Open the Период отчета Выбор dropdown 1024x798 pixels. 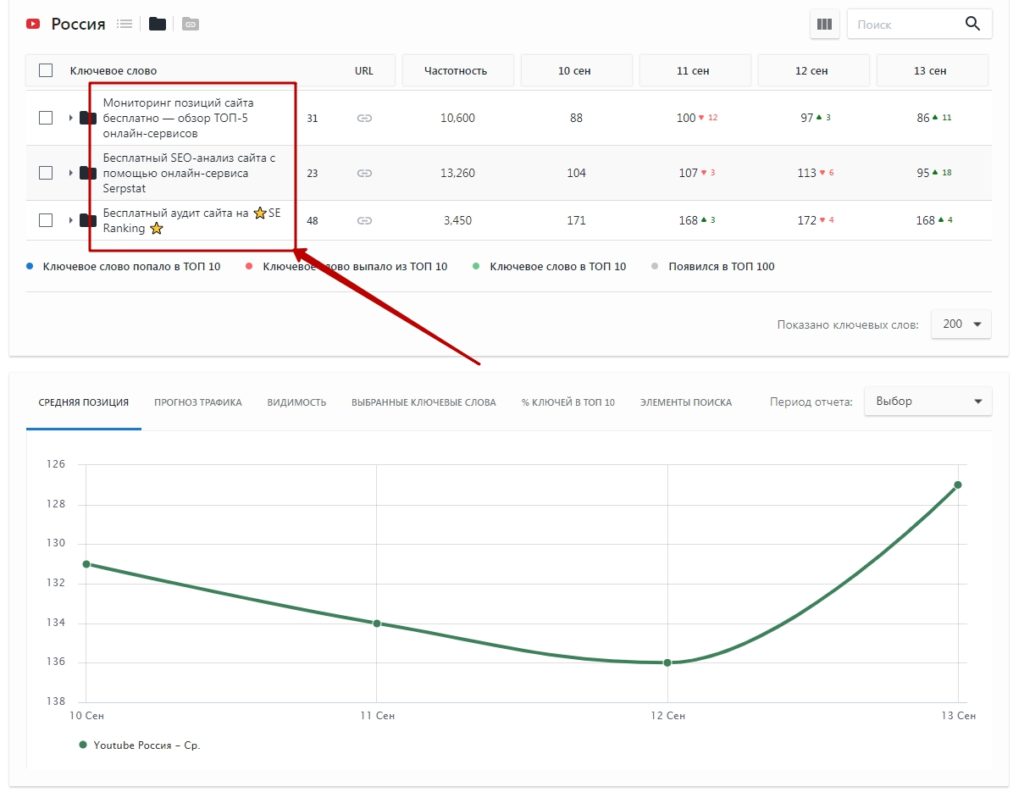pyautogui.click(x=928, y=401)
